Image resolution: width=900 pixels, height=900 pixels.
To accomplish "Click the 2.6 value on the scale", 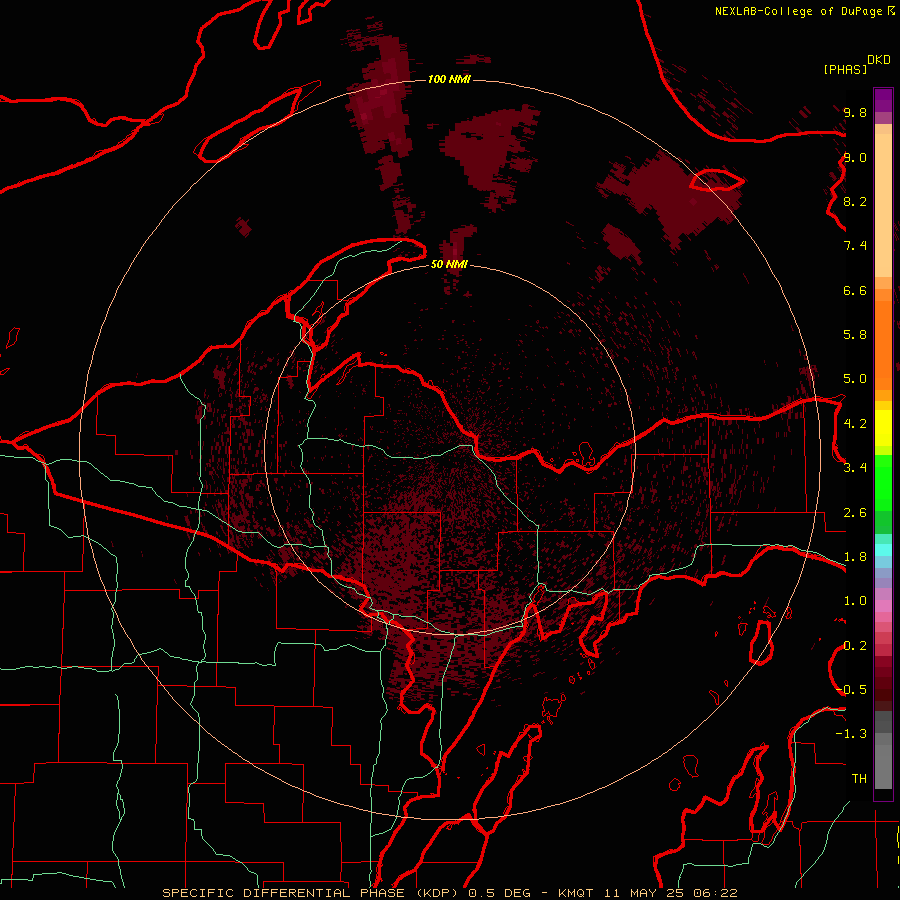I will (855, 513).
